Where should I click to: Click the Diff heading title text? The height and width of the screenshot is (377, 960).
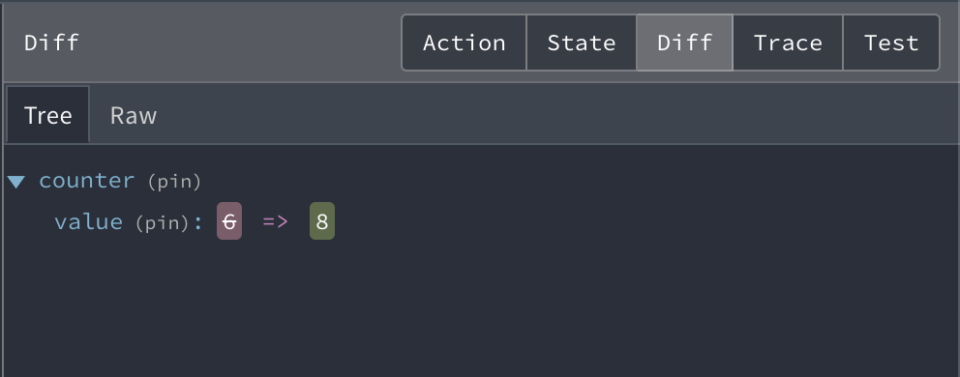pyautogui.click(x=51, y=43)
